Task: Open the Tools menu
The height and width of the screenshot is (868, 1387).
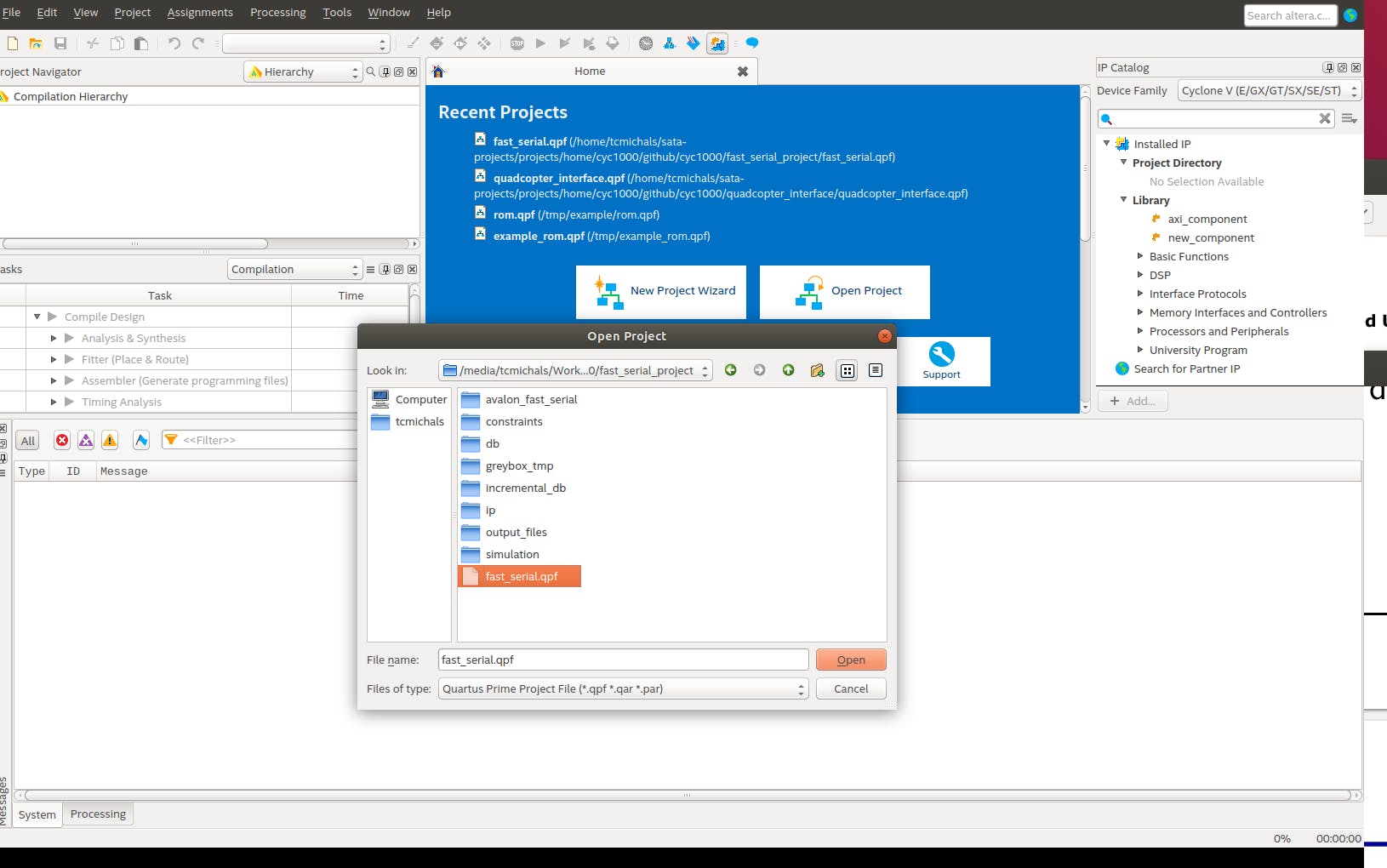Action: pos(337,13)
